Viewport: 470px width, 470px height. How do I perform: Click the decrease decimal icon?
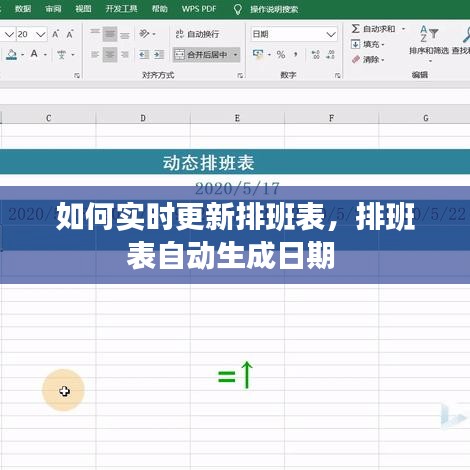[330, 55]
